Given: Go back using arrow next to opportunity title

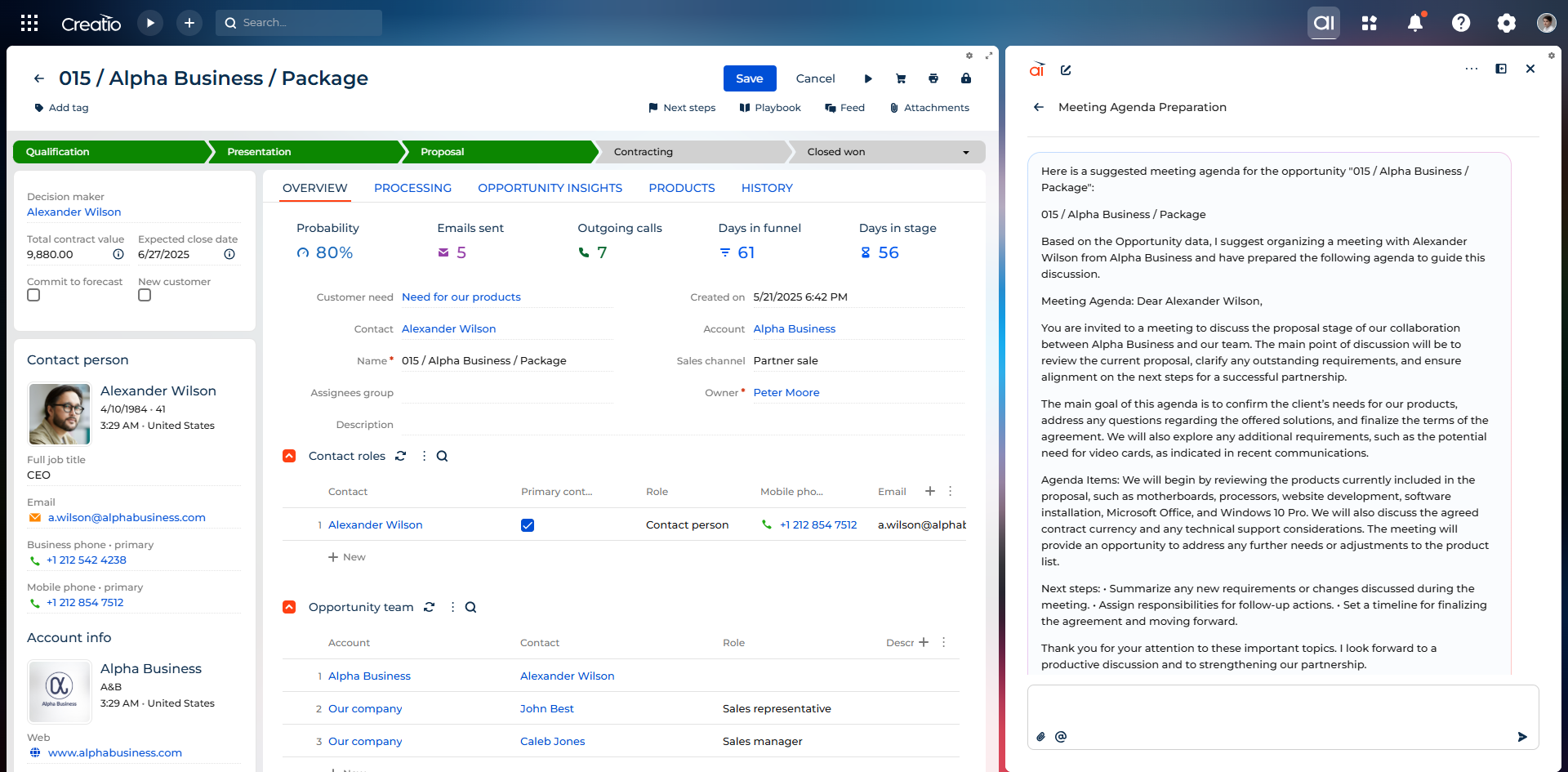Looking at the screenshot, I should (x=39, y=78).
